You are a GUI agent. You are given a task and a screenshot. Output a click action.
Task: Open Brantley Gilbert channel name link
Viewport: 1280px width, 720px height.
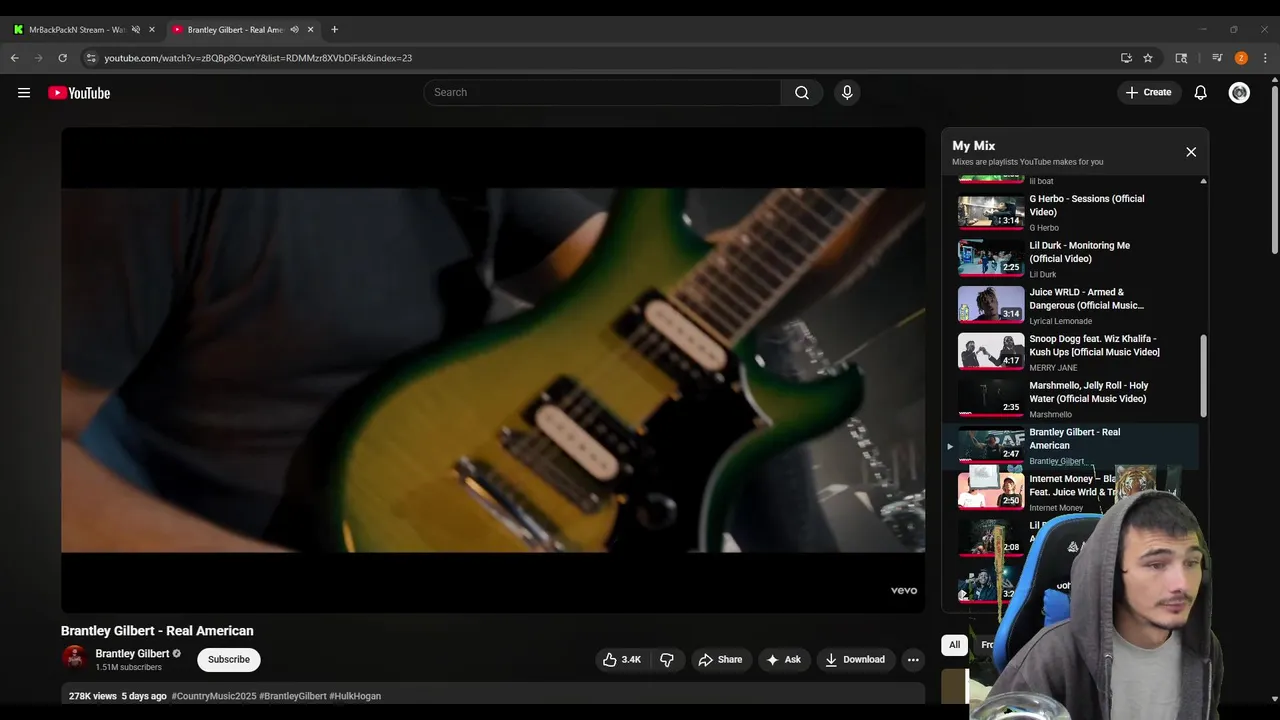click(x=132, y=654)
